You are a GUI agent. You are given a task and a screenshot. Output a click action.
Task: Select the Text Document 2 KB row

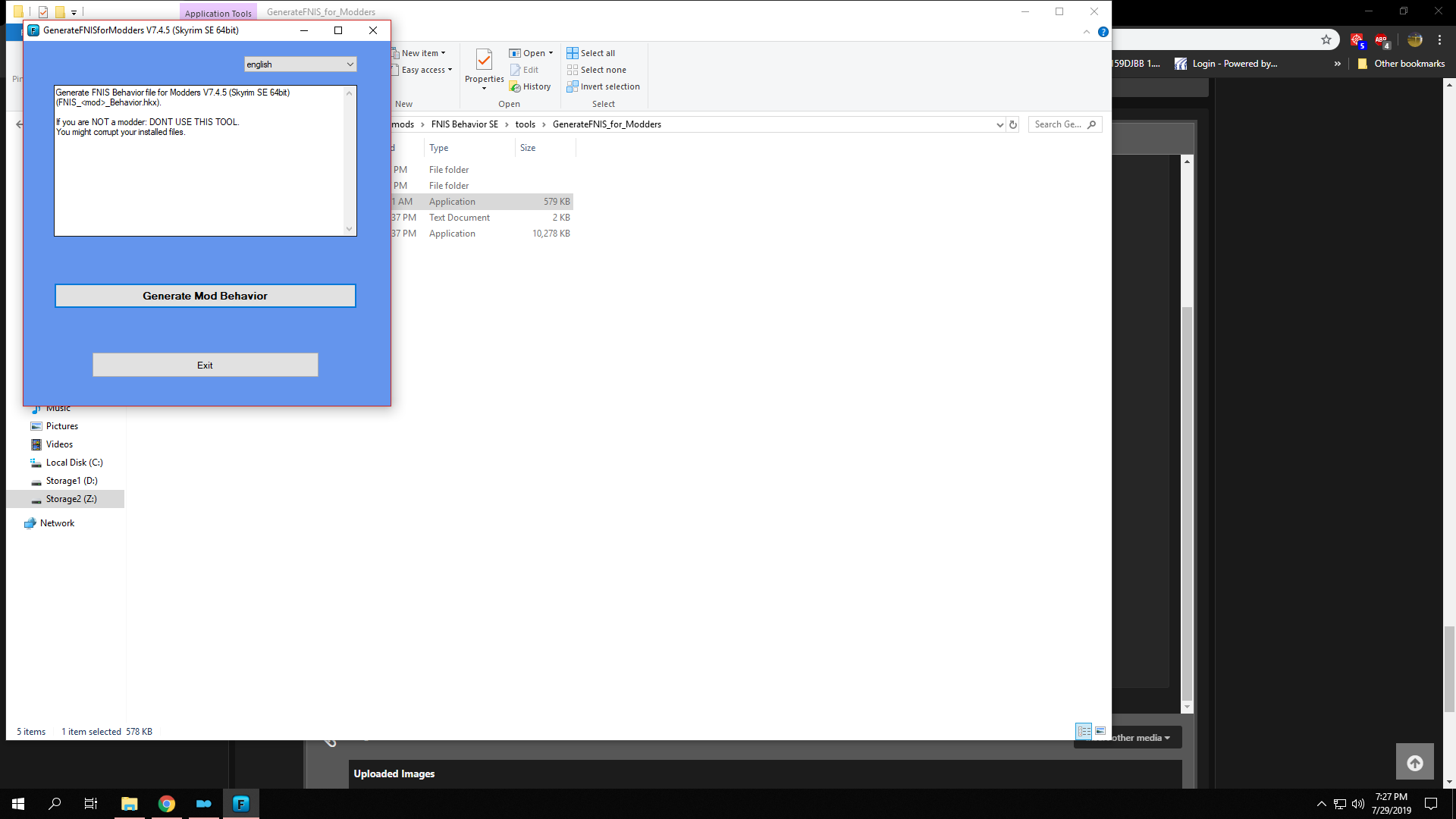coord(482,218)
